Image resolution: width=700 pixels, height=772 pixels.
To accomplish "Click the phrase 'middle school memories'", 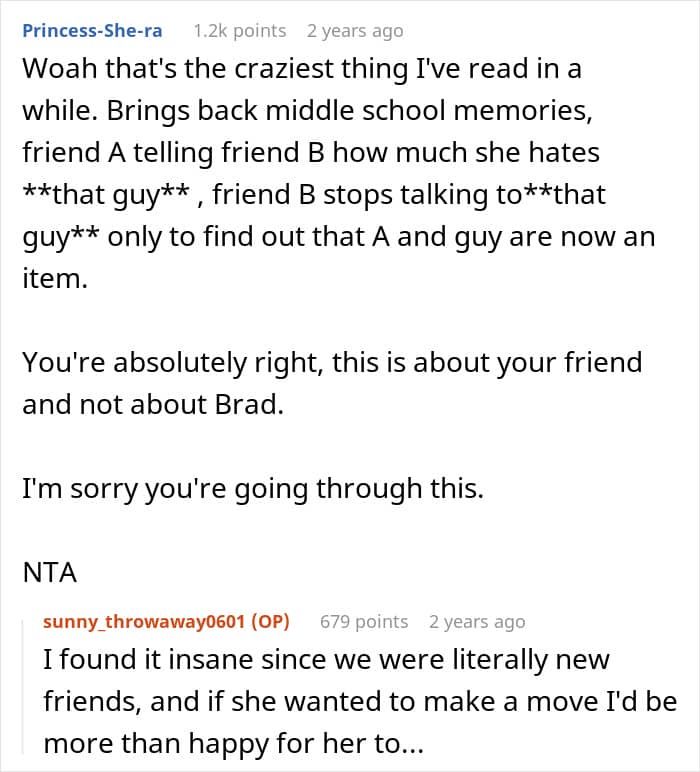I will [x=428, y=110].
